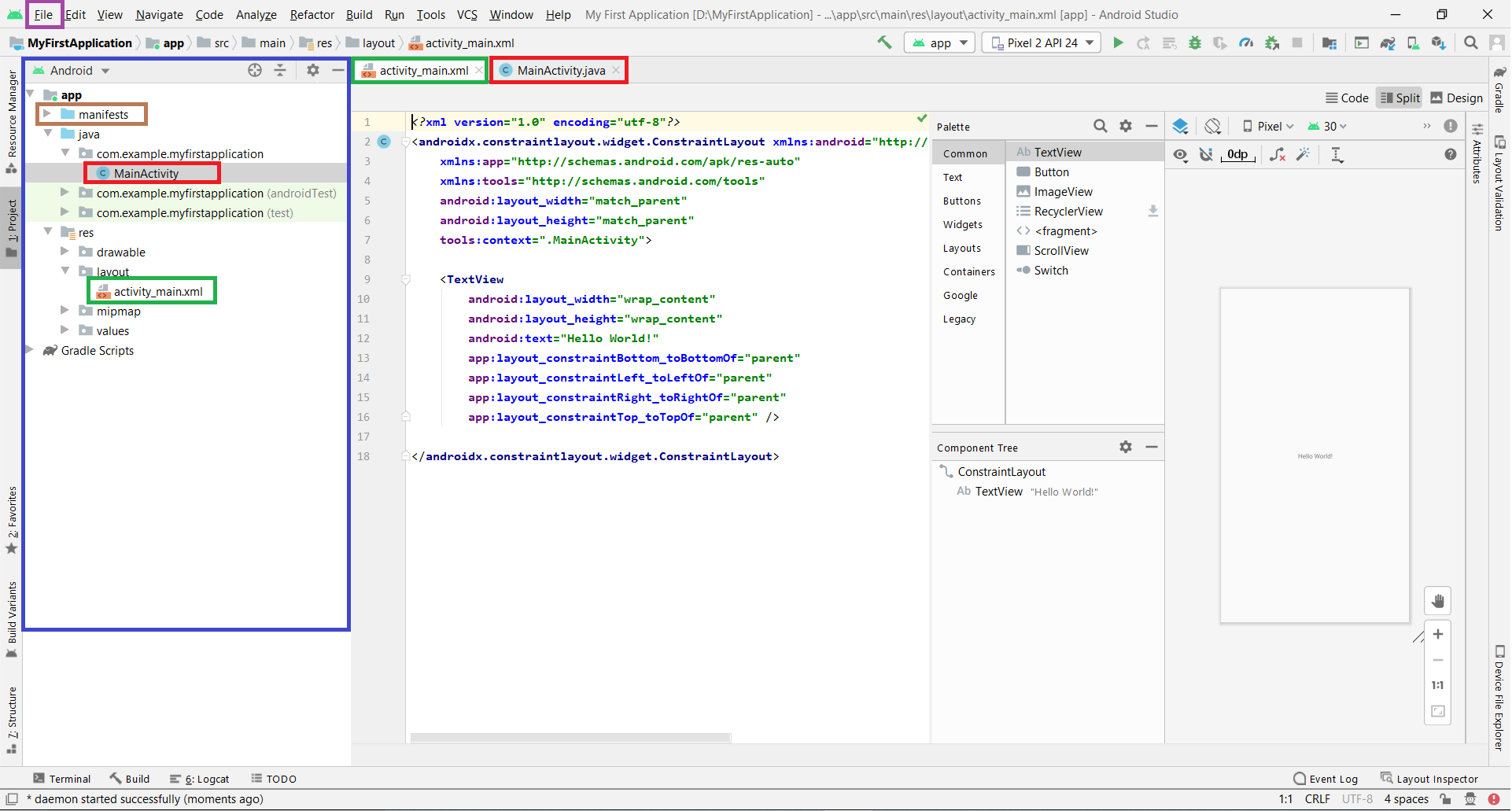Open the API 30 version dropdown
1512x811 pixels.
pos(1327,126)
